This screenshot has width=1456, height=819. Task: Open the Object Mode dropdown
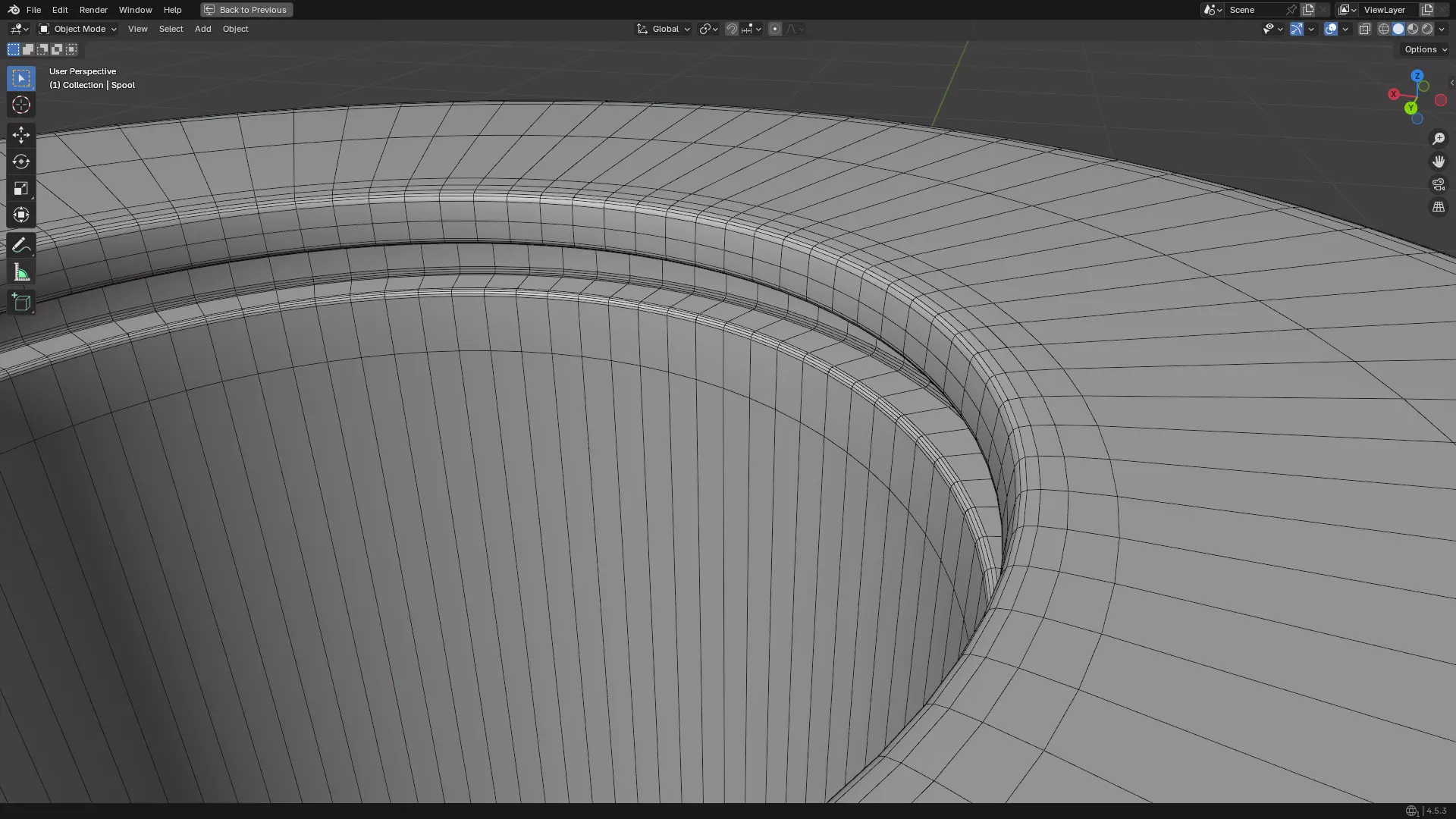(x=77, y=29)
